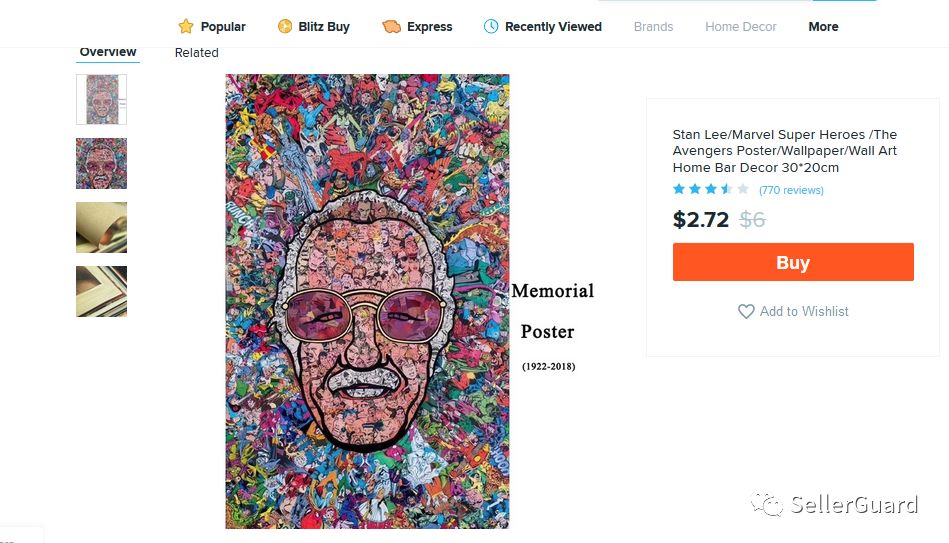Viewport: 949px width, 543px height.
Task: Select the second face close-up thumbnail
Action: [102, 163]
